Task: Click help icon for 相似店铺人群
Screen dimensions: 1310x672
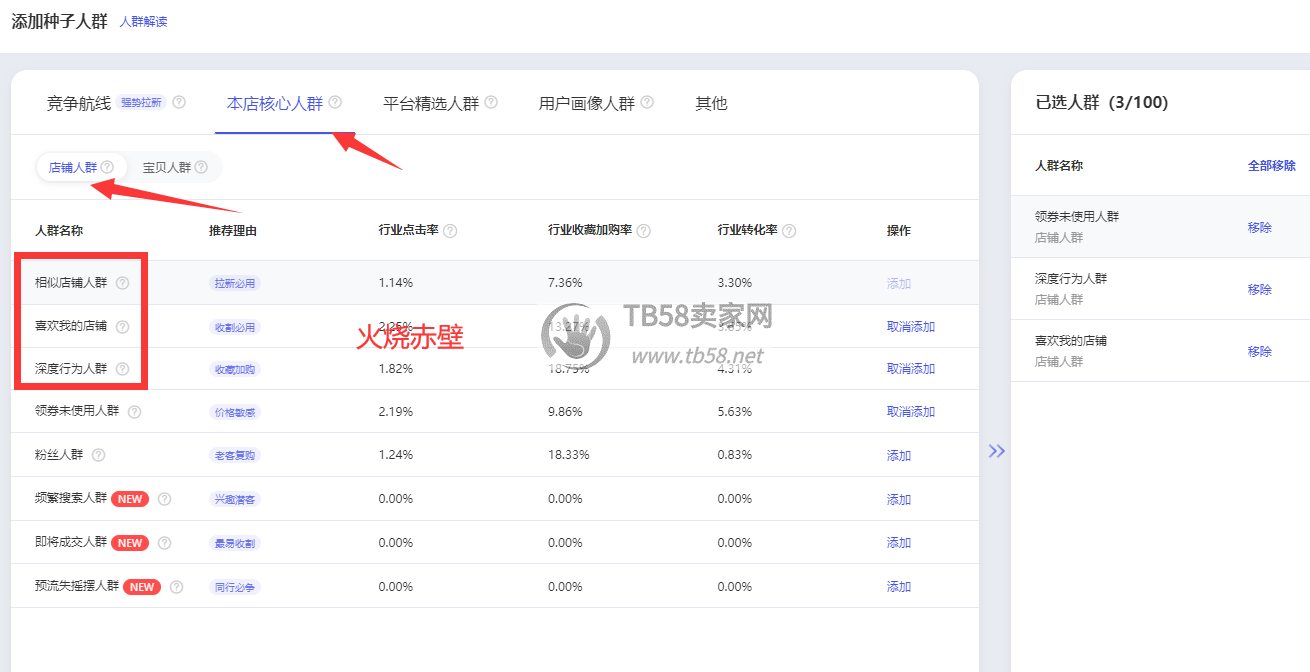Action: tap(123, 283)
